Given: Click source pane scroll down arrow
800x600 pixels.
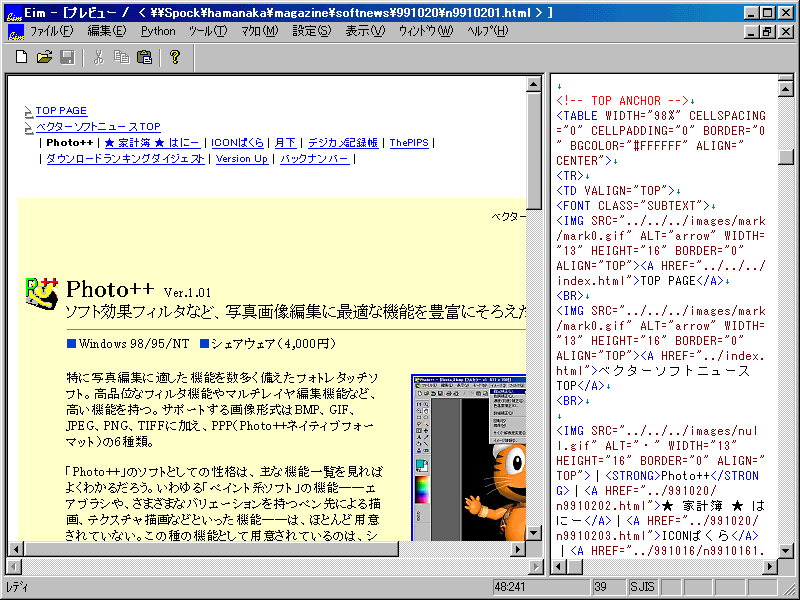Looking at the screenshot, I should pos(786,551).
